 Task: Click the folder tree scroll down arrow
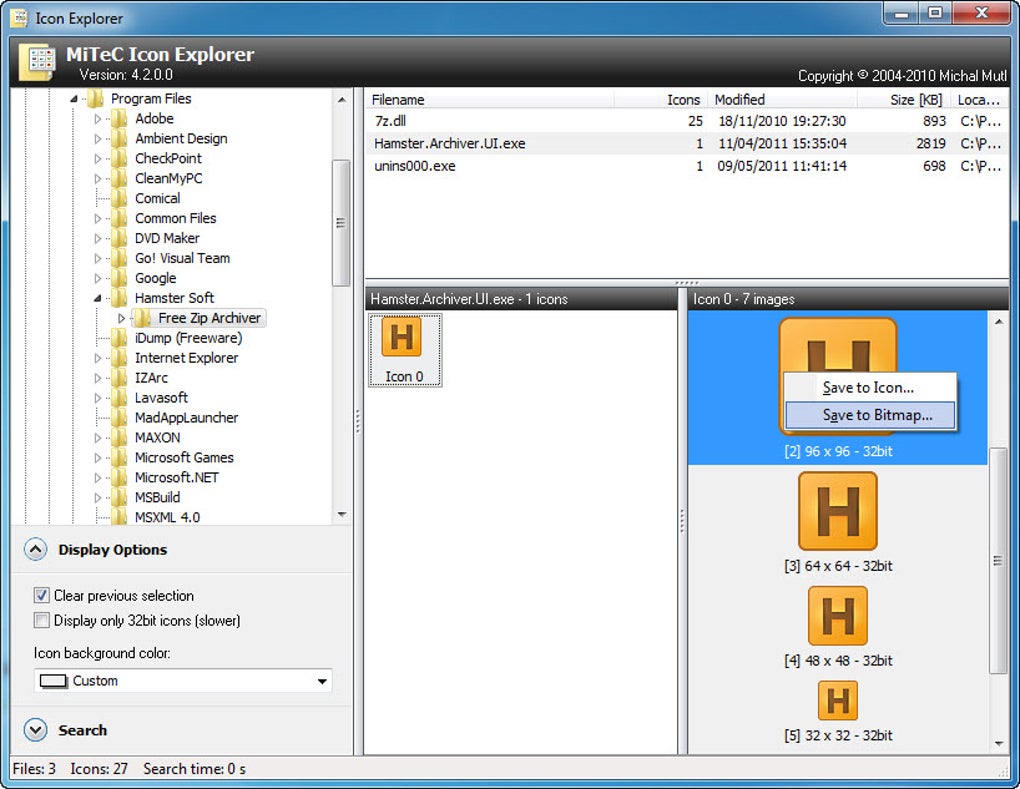coord(342,515)
